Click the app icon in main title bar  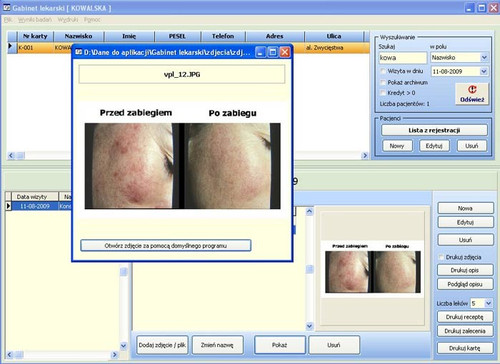point(7,7)
